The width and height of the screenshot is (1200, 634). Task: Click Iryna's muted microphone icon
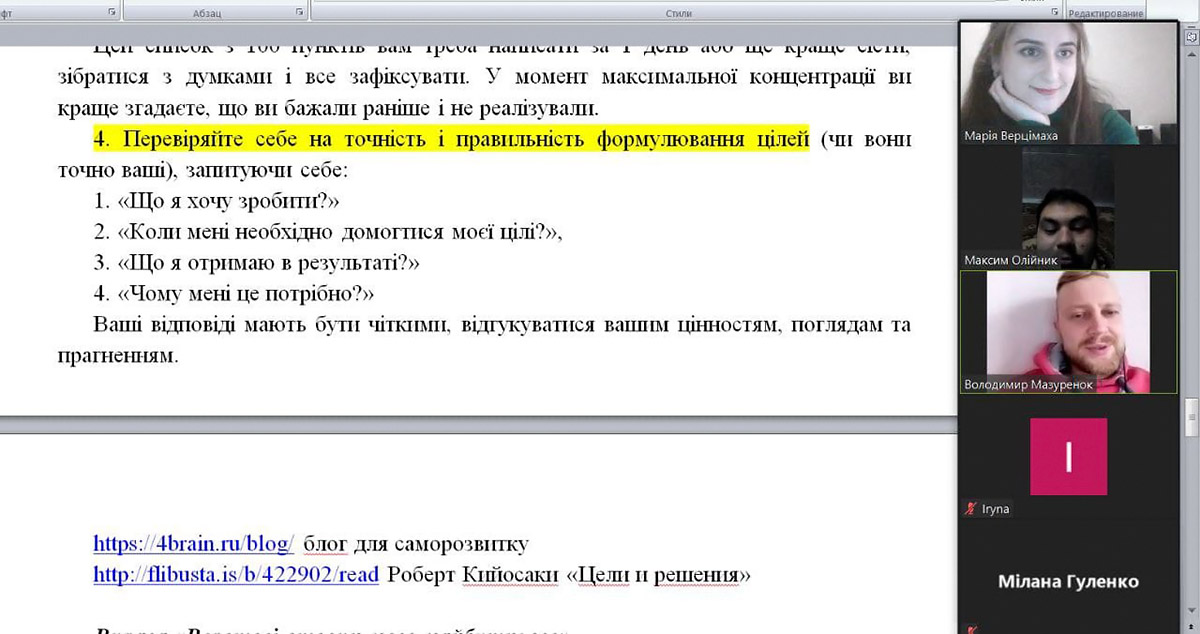click(969, 509)
